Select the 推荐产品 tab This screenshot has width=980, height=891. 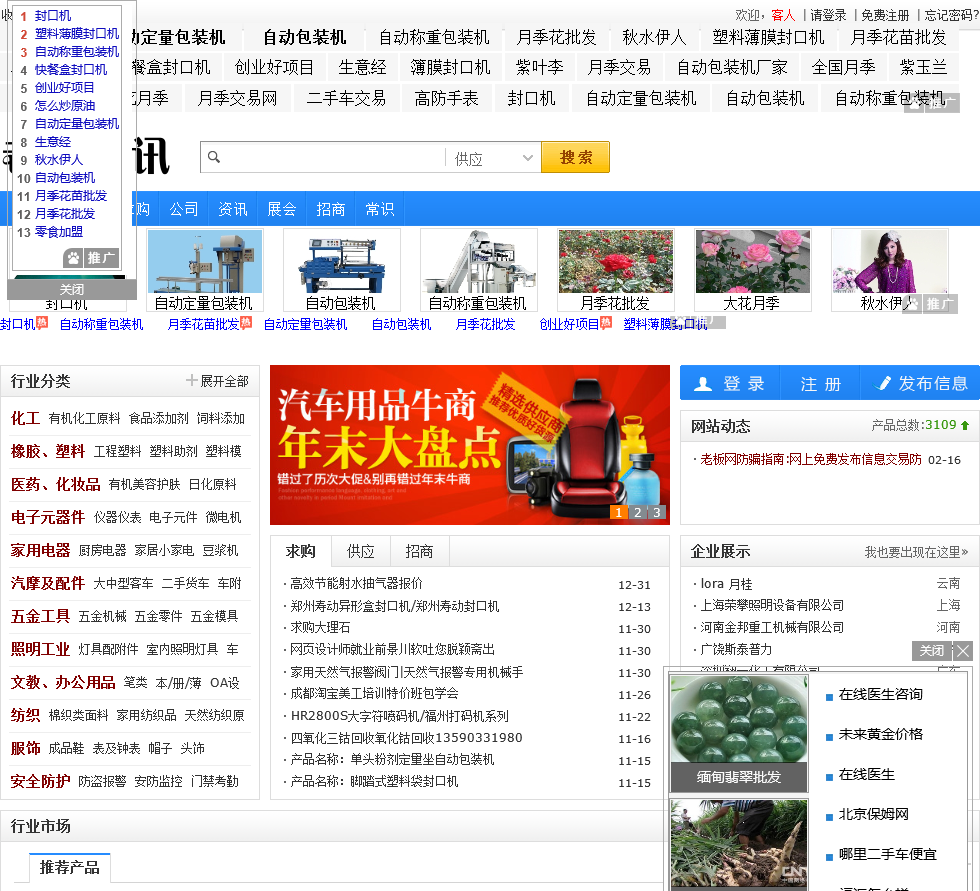pos(69,867)
